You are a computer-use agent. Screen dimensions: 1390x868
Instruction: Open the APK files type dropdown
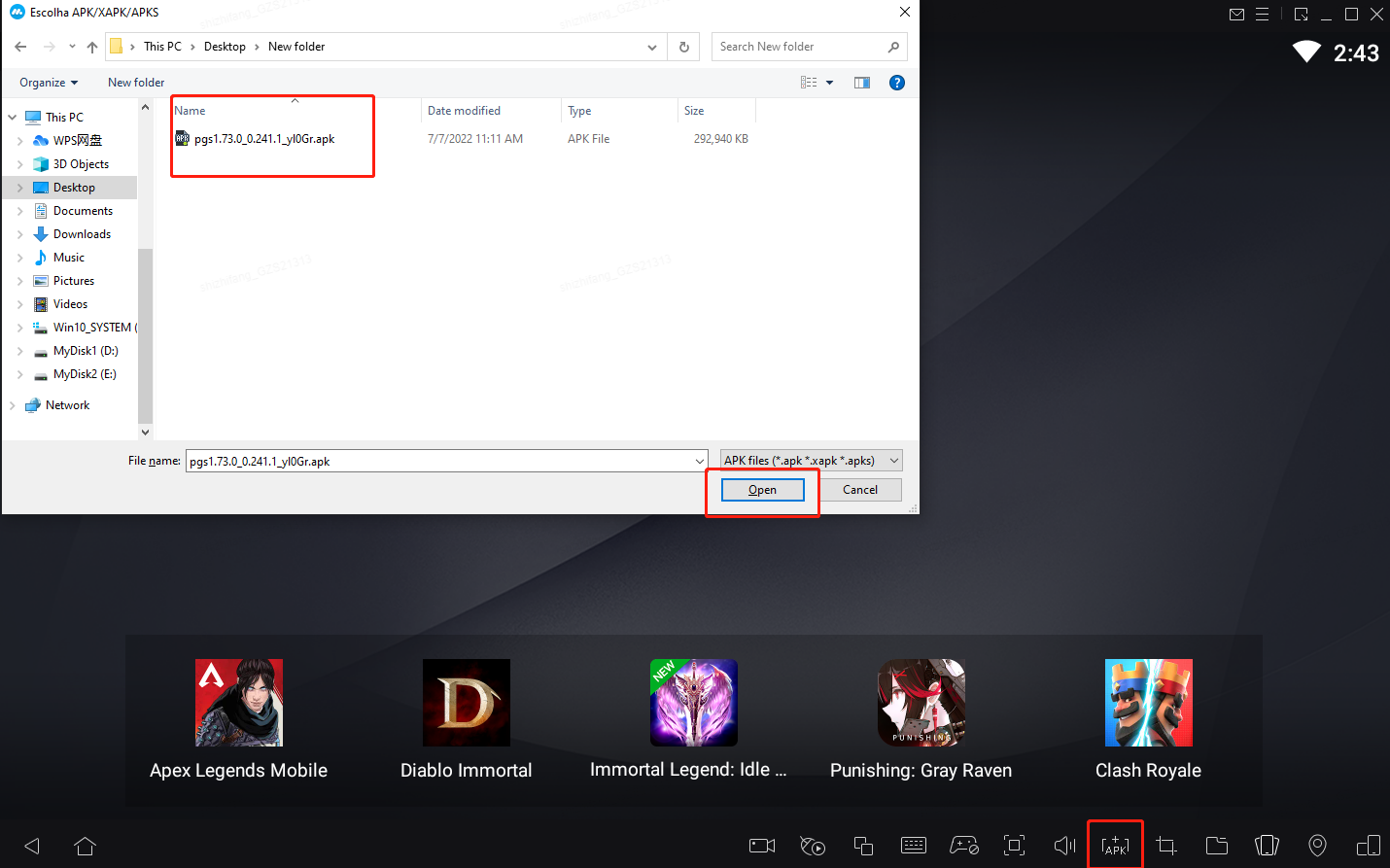(811, 461)
